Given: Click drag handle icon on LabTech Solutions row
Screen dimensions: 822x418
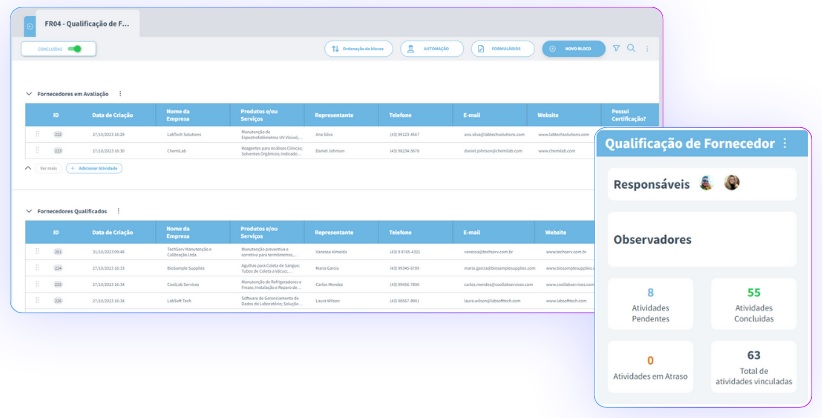Looking at the screenshot, I should 38,133.
